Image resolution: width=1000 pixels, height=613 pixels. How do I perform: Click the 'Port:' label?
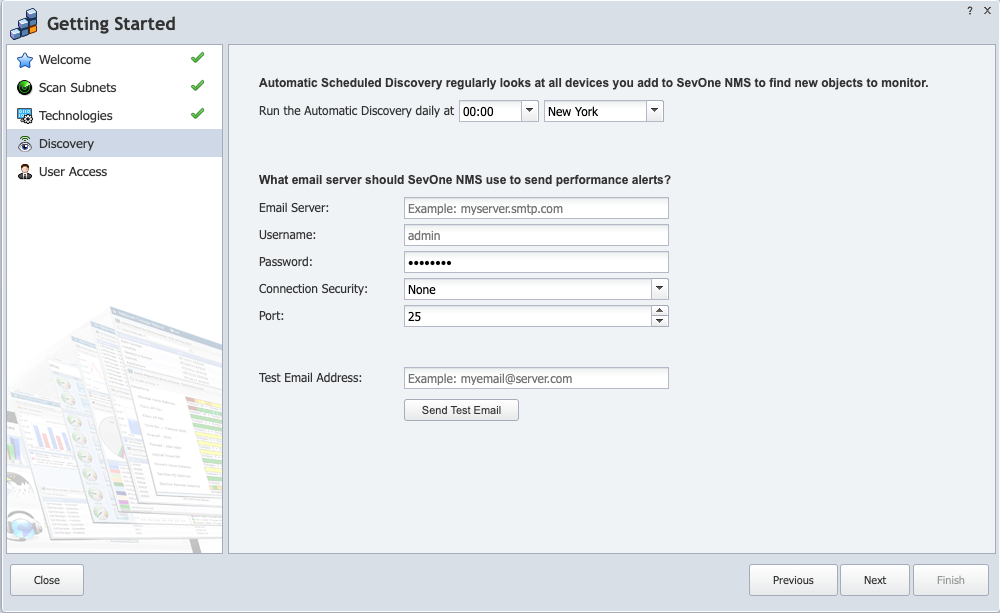(272, 316)
